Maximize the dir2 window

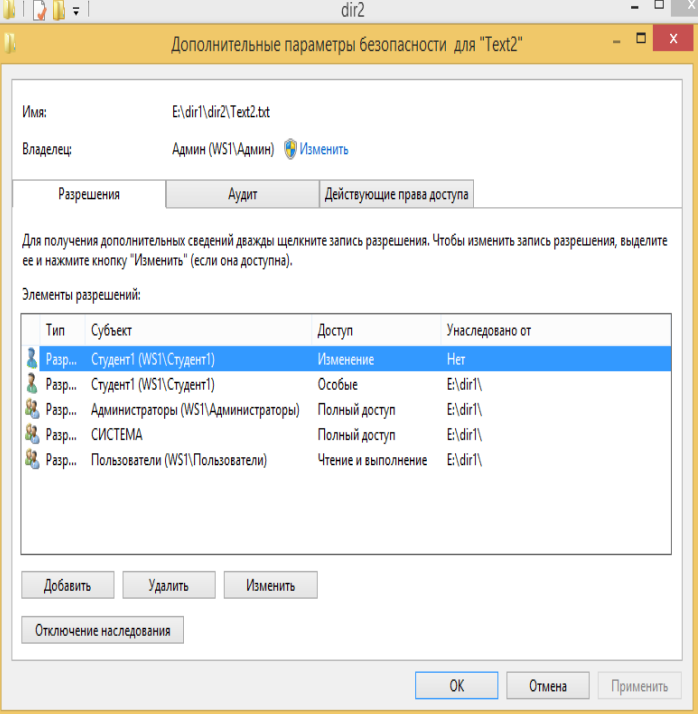click(659, 5)
